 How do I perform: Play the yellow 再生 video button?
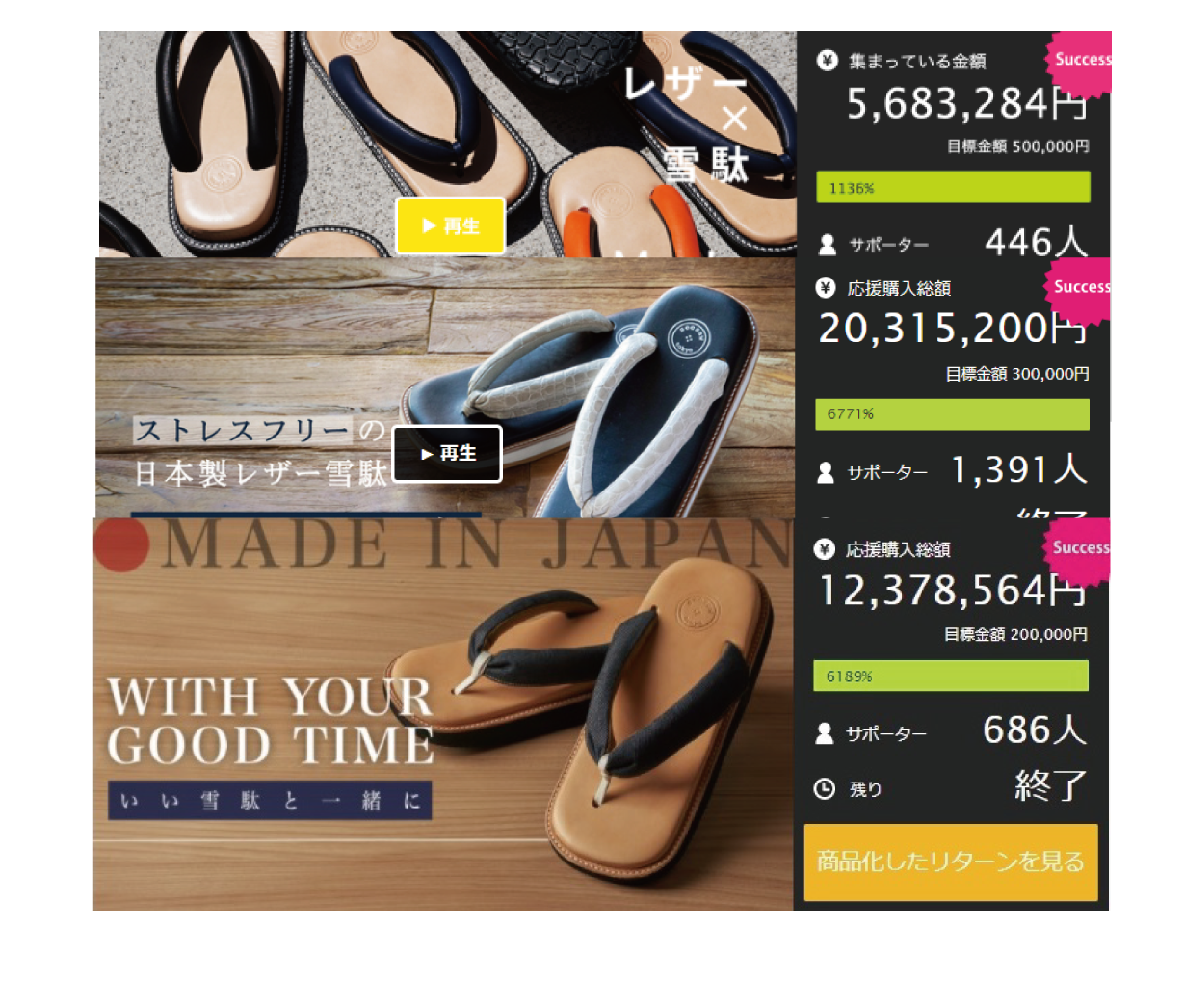point(450,225)
